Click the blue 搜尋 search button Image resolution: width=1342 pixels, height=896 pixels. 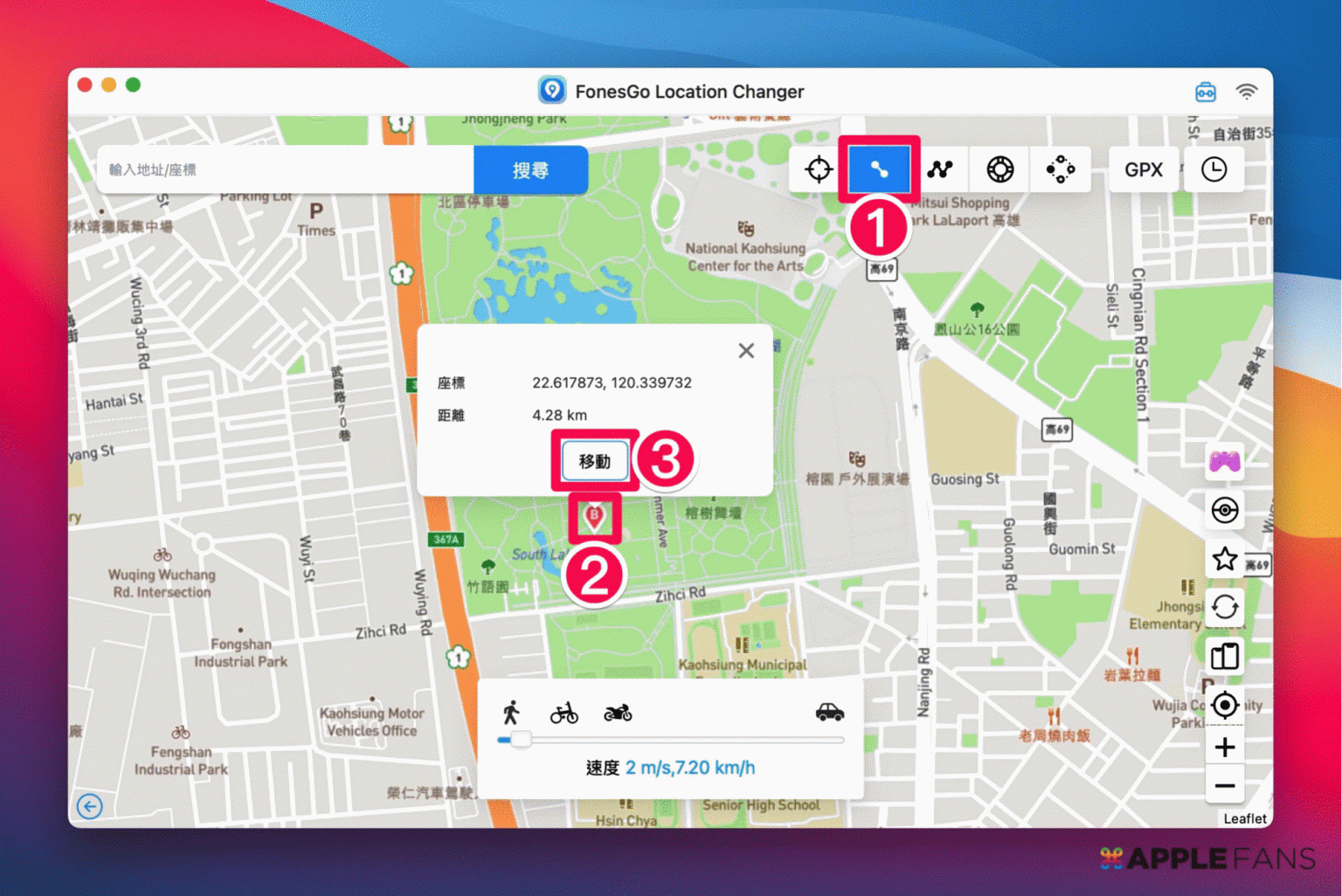(x=530, y=170)
